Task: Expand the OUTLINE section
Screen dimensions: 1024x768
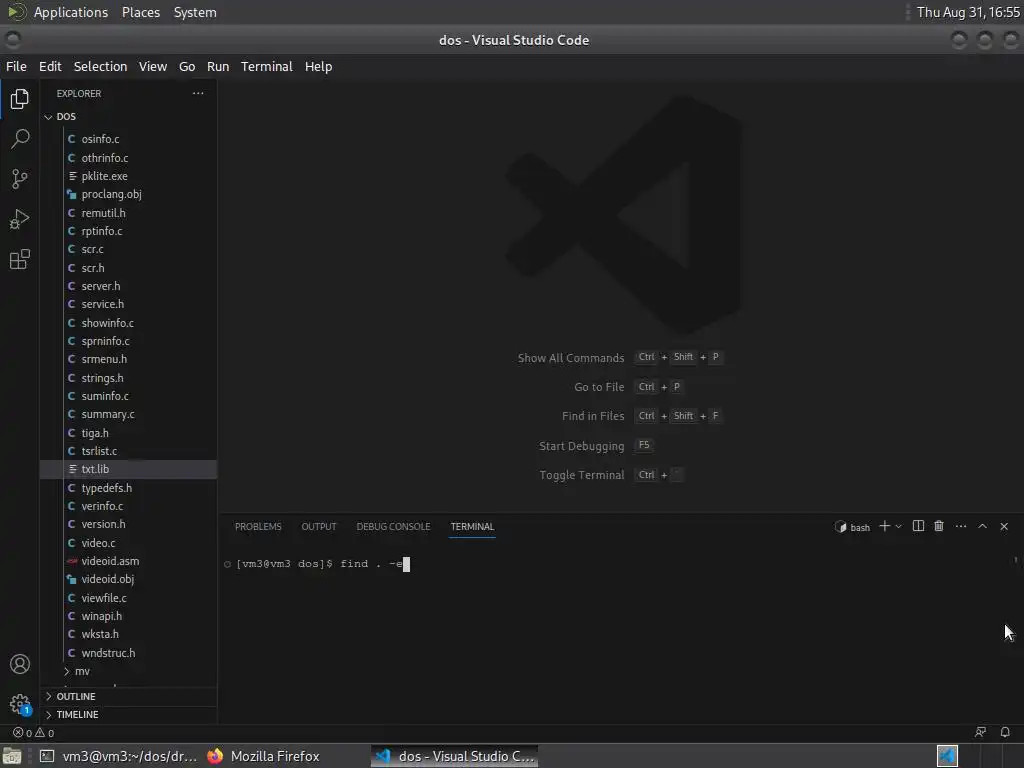Action: (x=128, y=696)
